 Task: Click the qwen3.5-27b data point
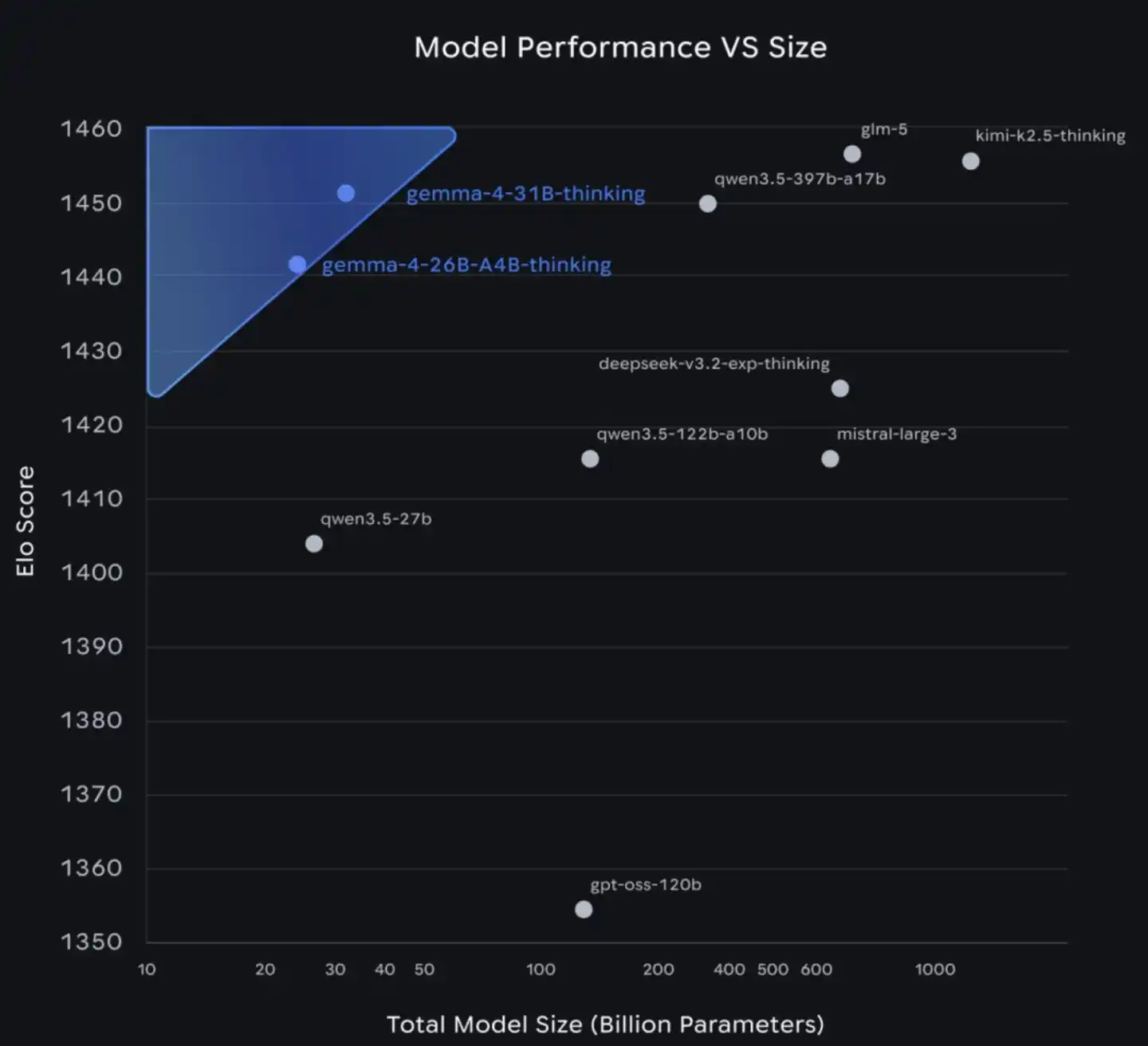[x=314, y=544]
